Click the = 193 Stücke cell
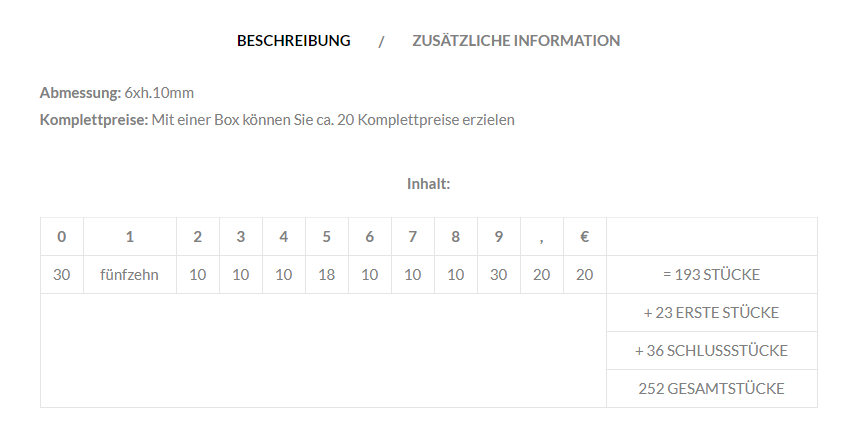The image size is (860, 448). tap(711, 275)
